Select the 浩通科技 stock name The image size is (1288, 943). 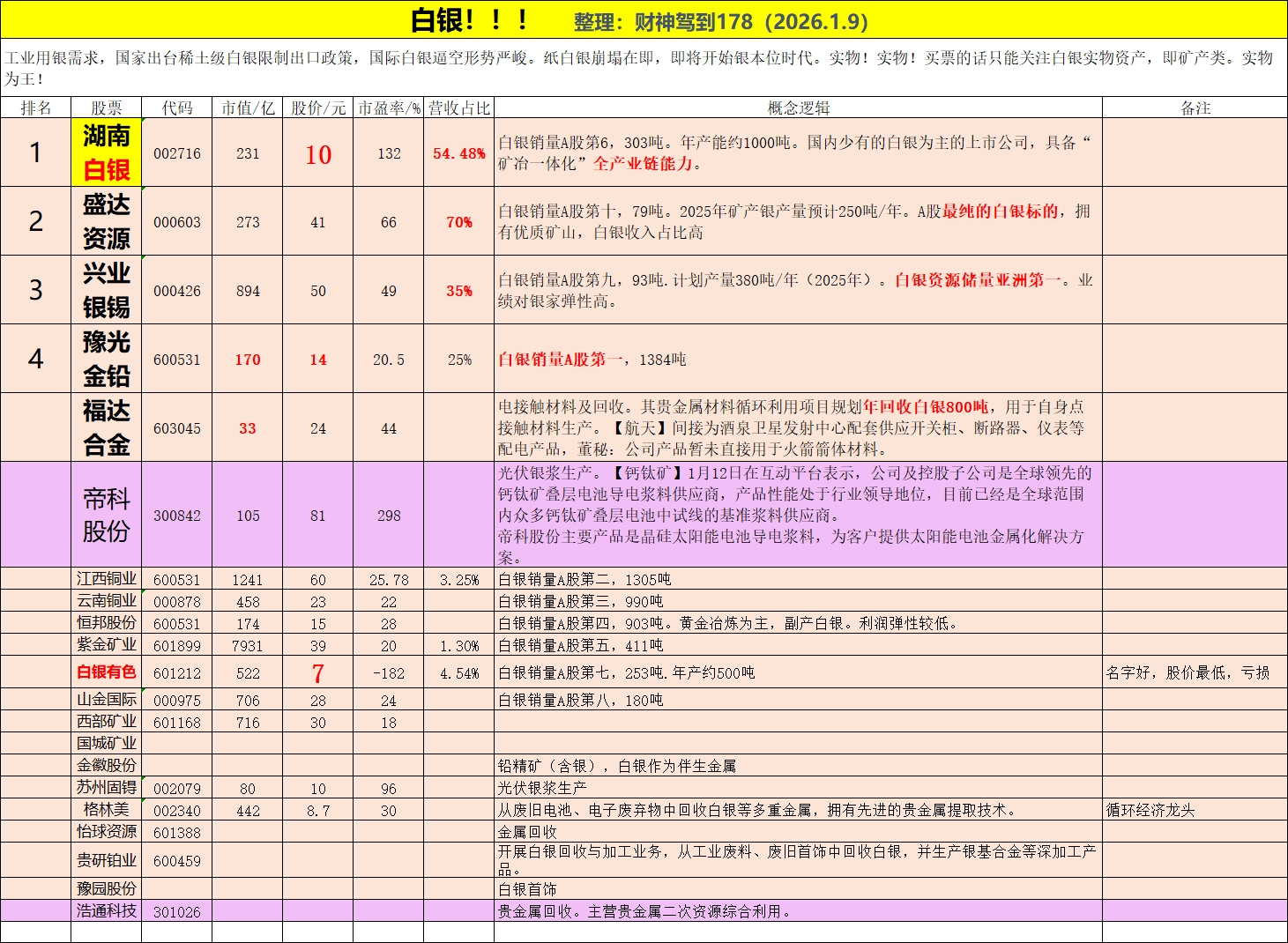[x=107, y=910]
